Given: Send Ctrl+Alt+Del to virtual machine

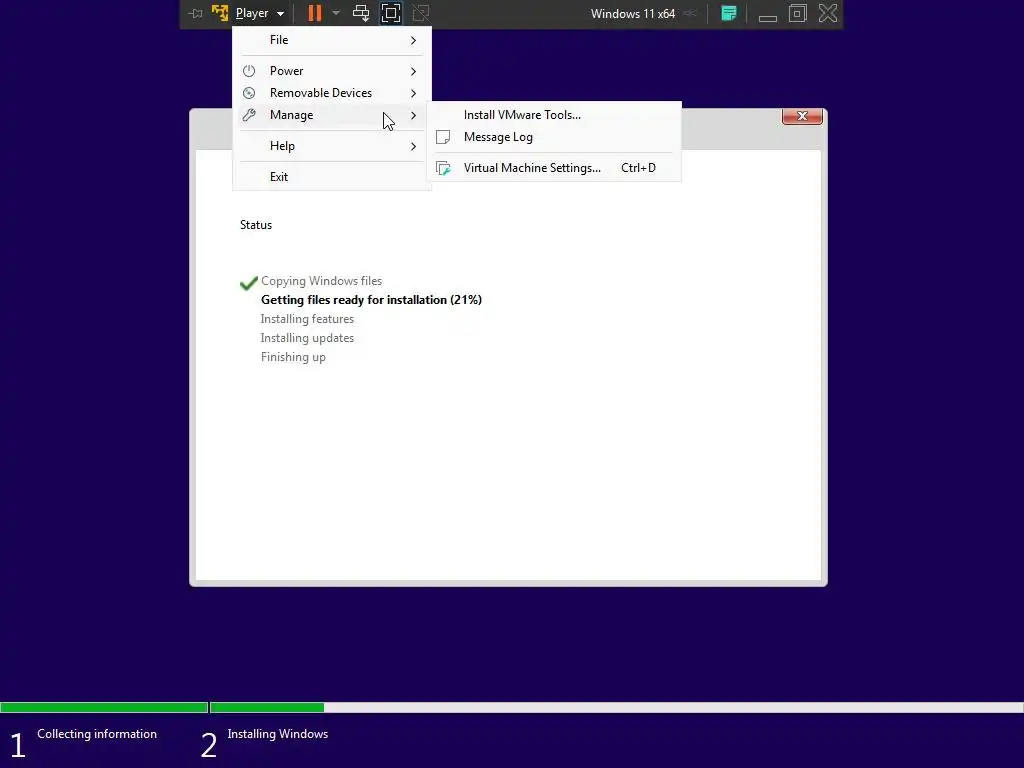Looking at the screenshot, I should coord(360,13).
